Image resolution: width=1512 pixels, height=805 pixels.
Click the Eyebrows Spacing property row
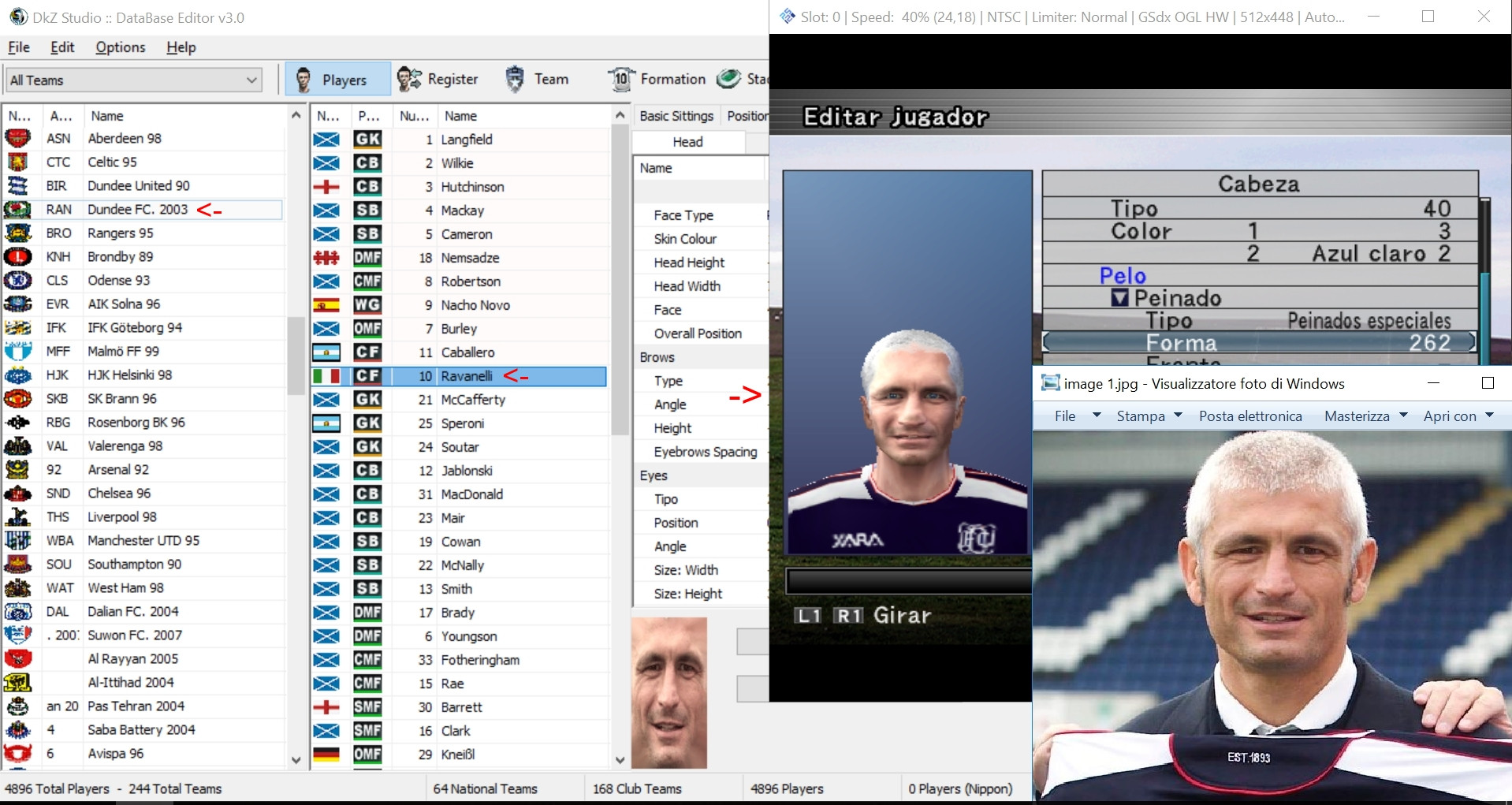pos(701,452)
